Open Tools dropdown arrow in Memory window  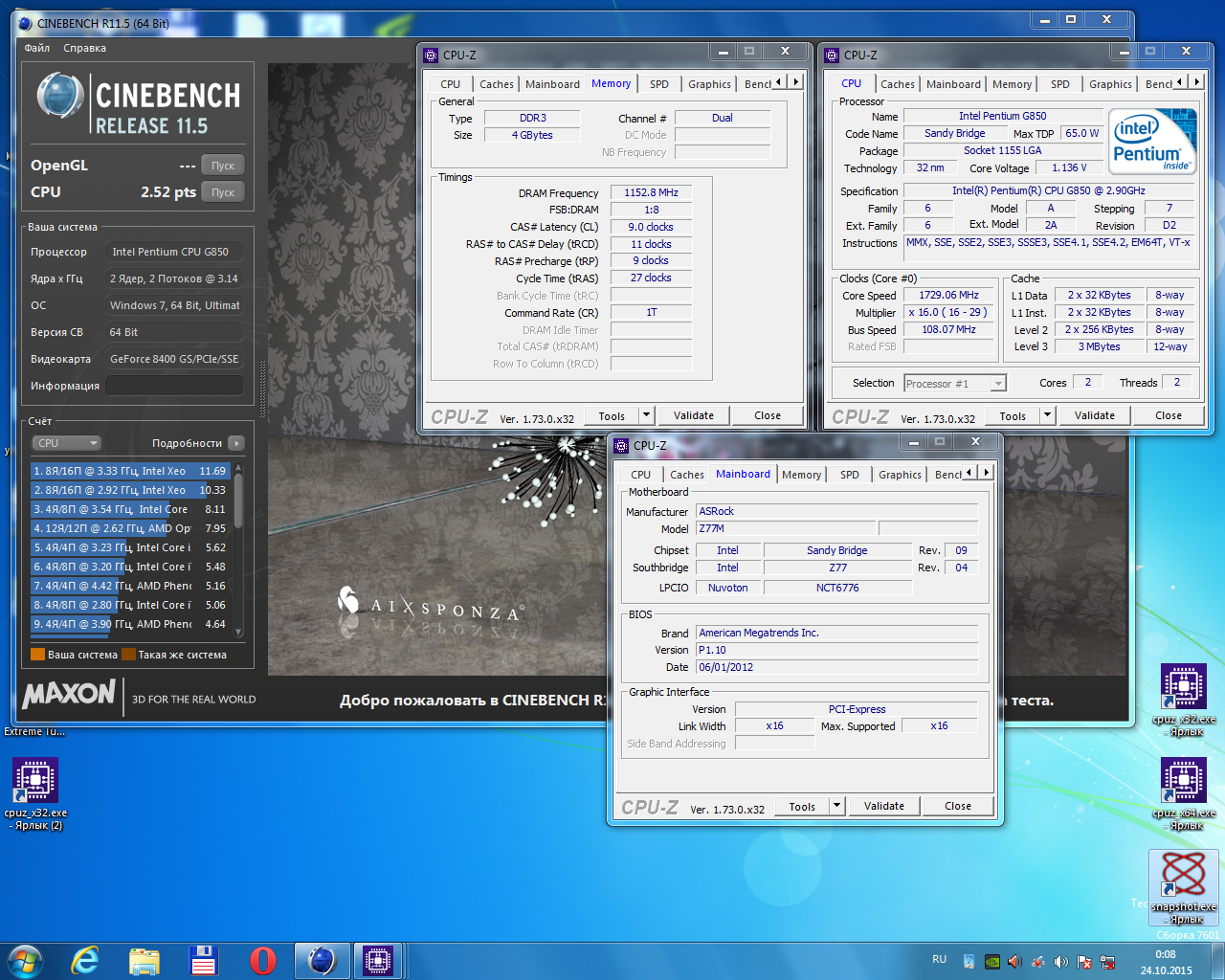647,415
